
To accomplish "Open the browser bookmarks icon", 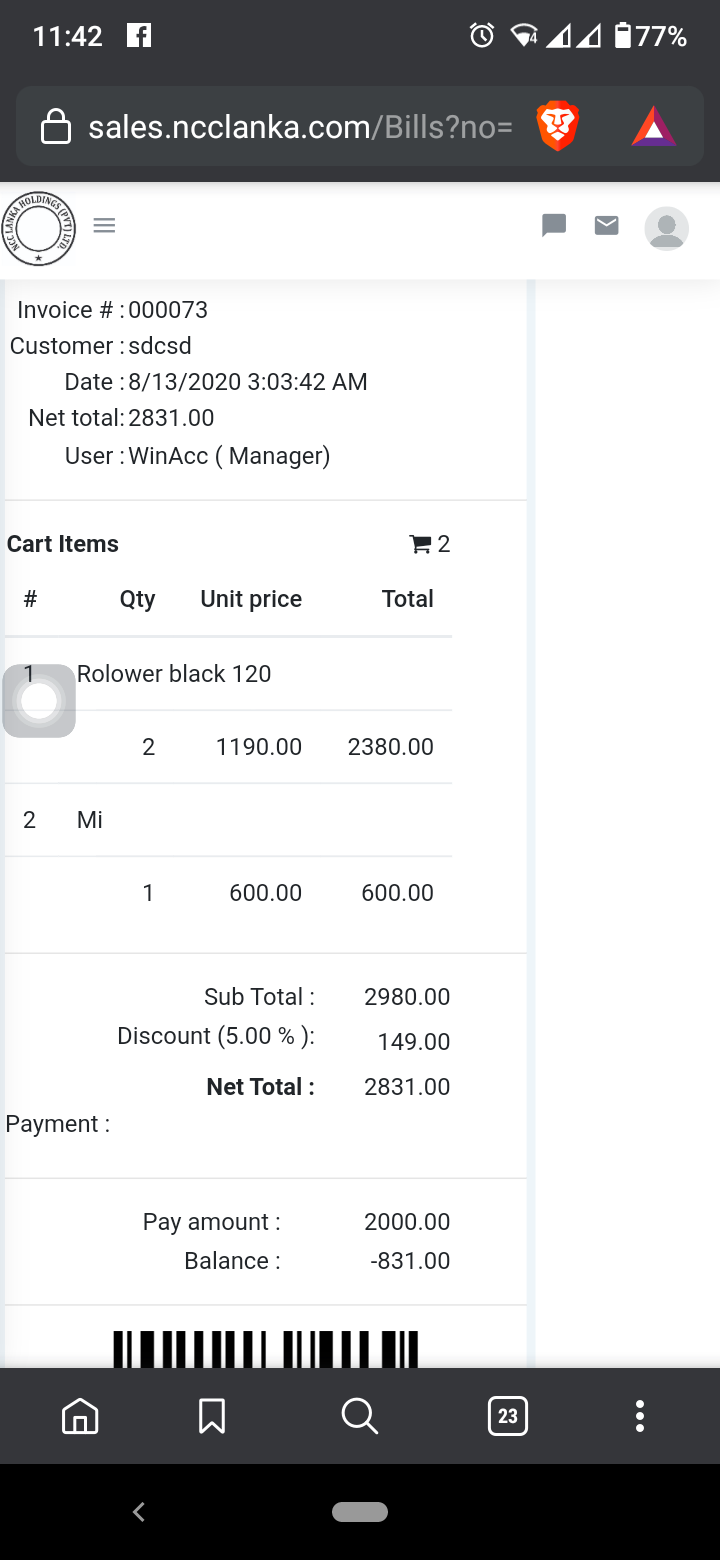I will pyautogui.click(x=212, y=1416).
